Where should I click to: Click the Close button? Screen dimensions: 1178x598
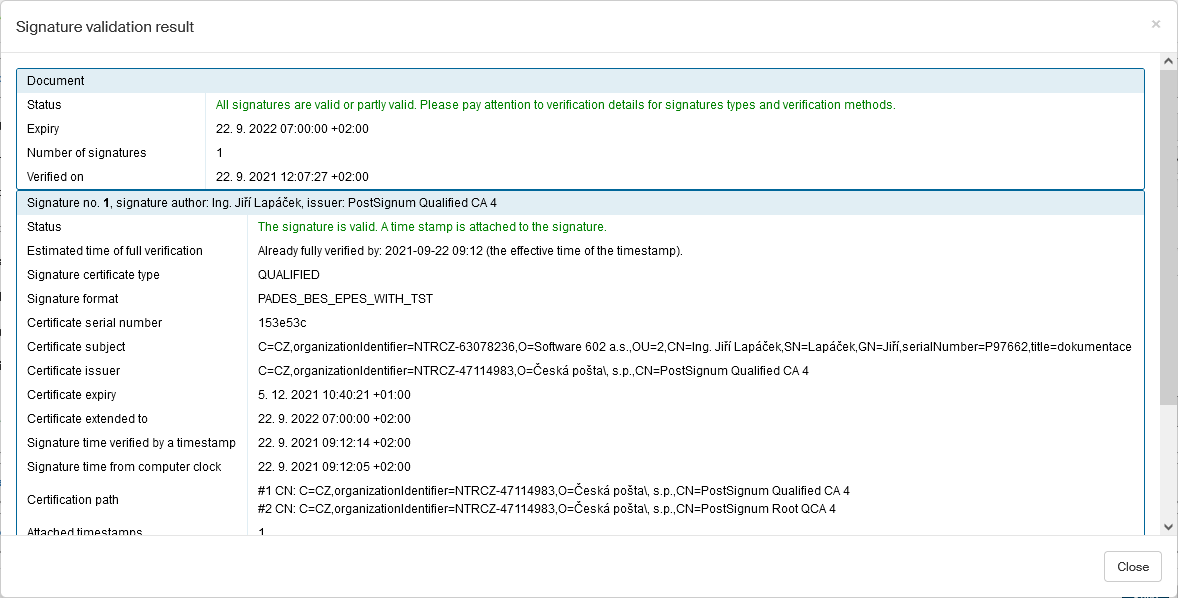tap(1132, 566)
